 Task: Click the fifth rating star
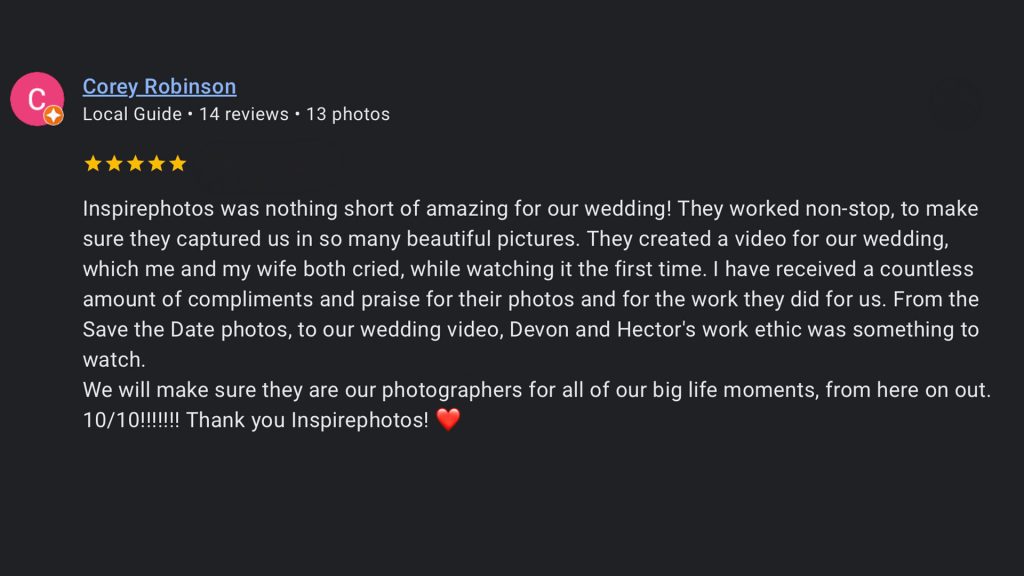[x=178, y=162]
